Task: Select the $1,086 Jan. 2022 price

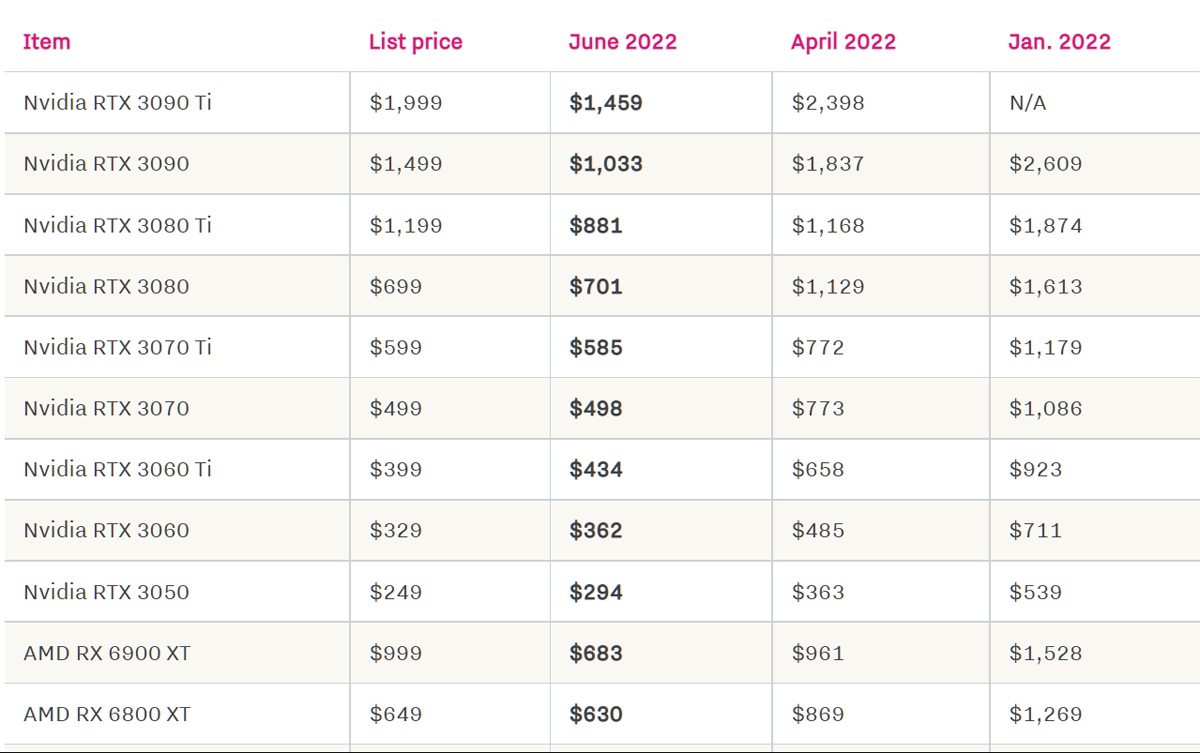Action: 1045,408
